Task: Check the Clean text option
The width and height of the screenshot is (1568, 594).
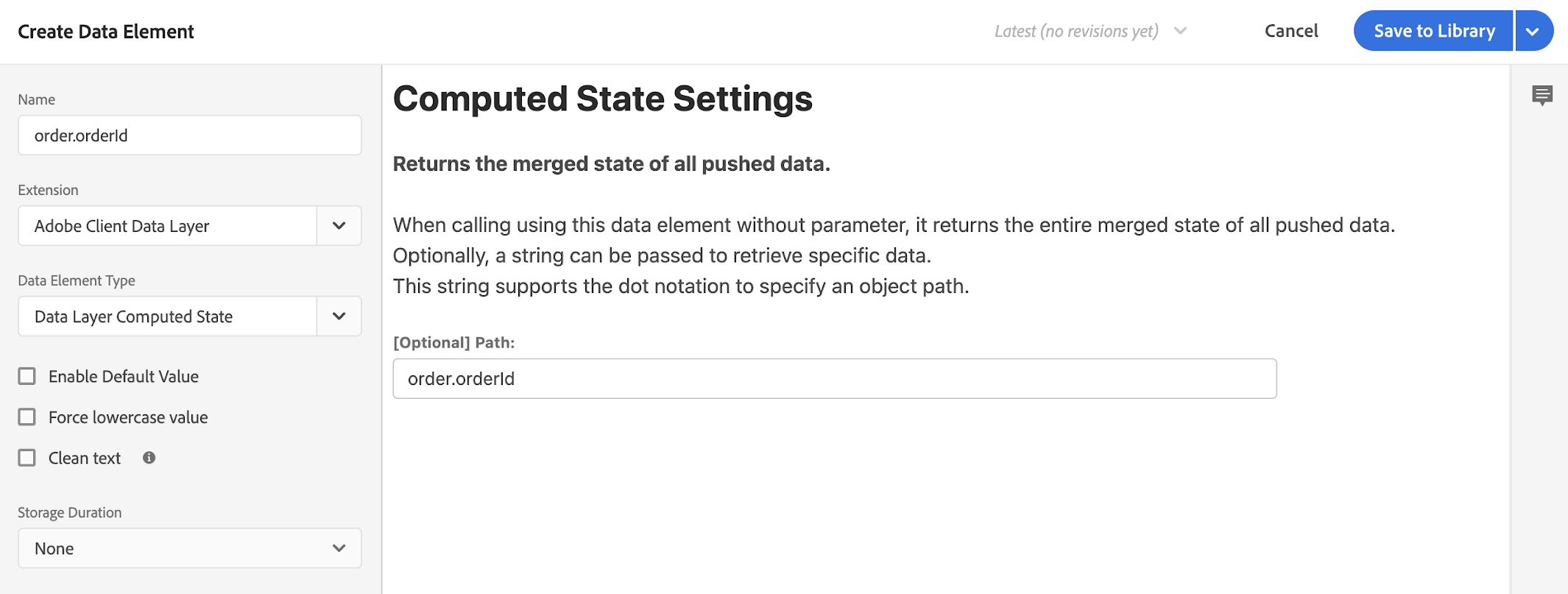Action: [x=27, y=458]
